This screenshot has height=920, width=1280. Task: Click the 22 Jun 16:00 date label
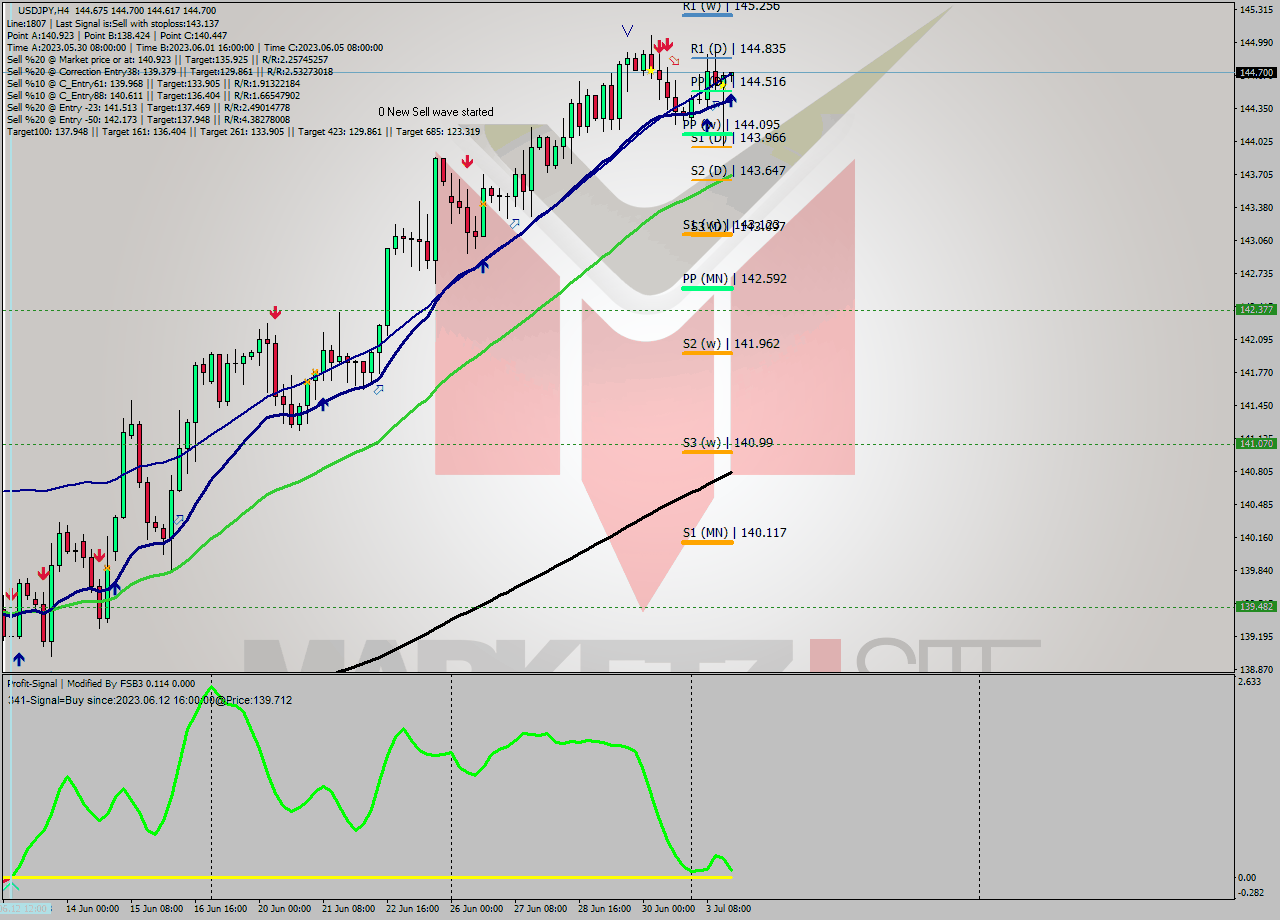point(412,909)
